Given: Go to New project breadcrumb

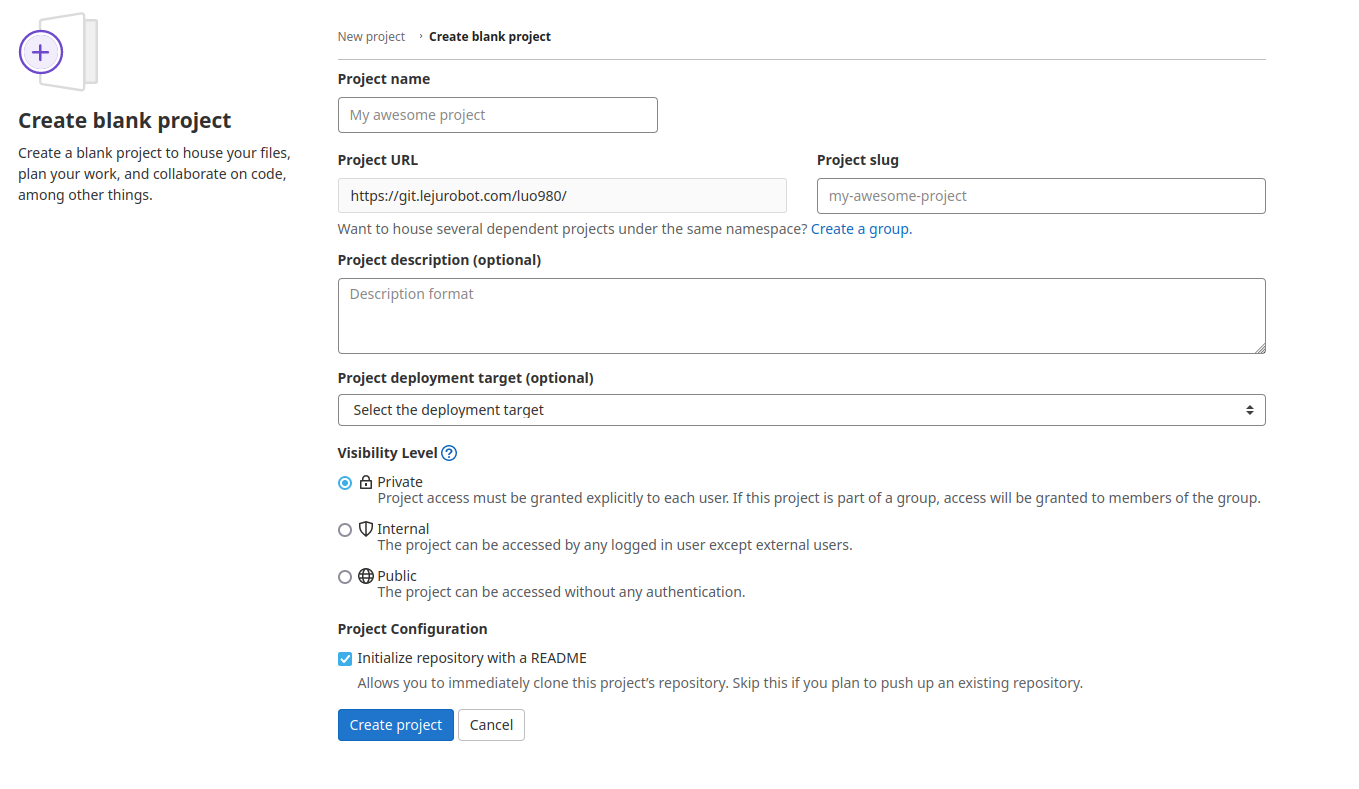Looking at the screenshot, I should [371, 37].
